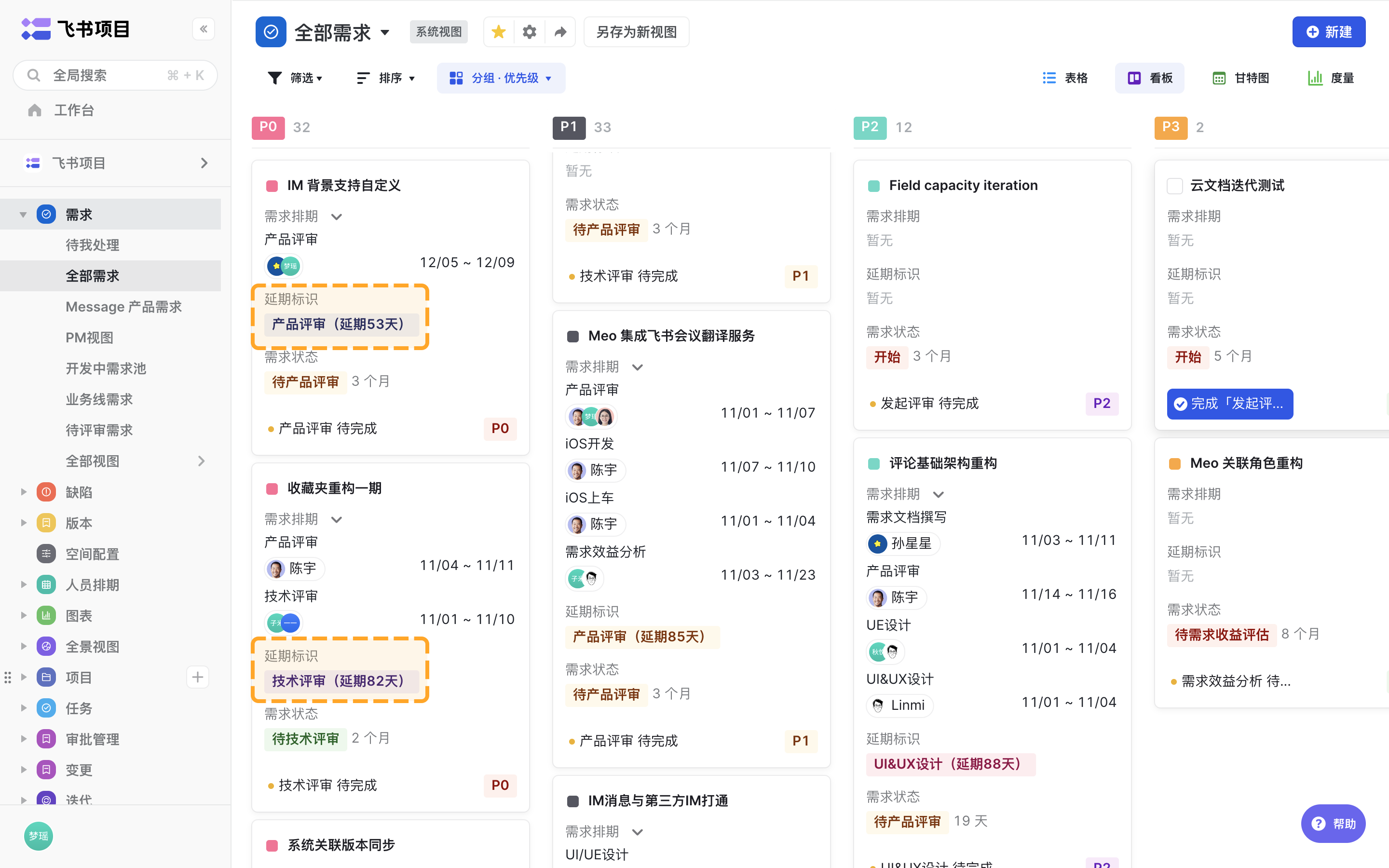
Task: Click the P3 priority column tag
Action: coord(1171,127)
